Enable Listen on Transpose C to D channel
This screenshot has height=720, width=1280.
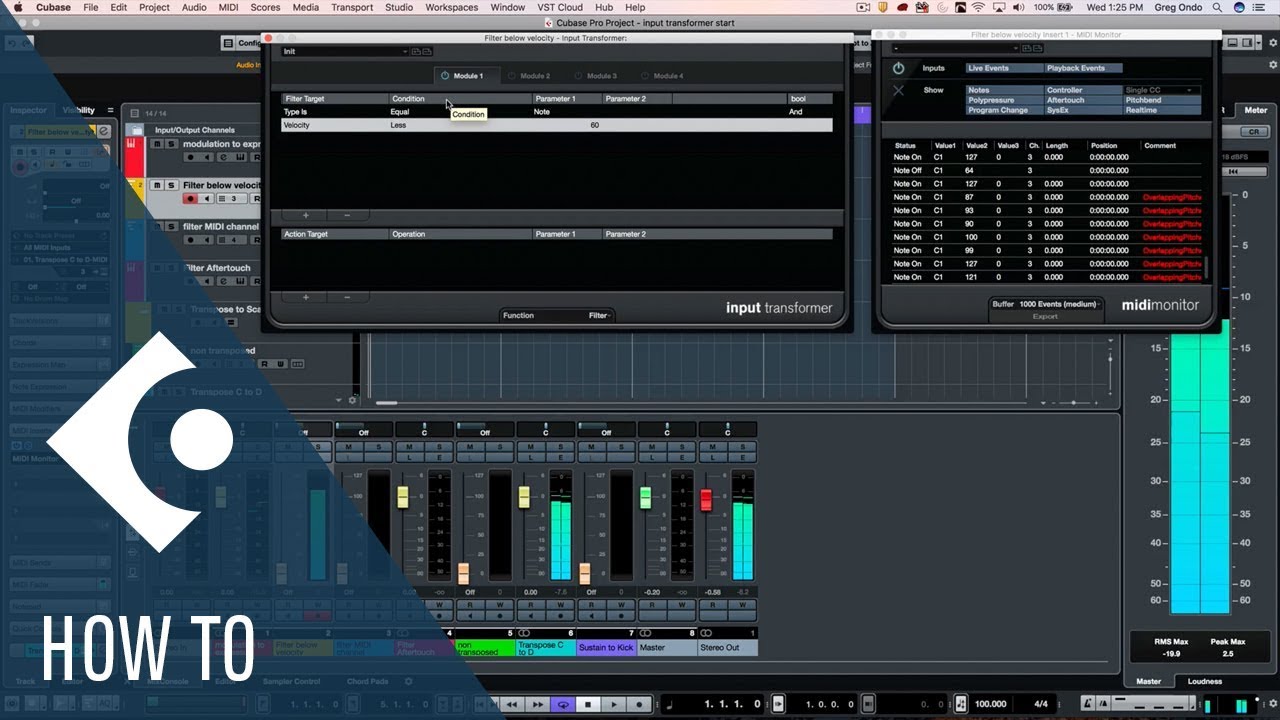pyautogui.click(x=533, y=457)
